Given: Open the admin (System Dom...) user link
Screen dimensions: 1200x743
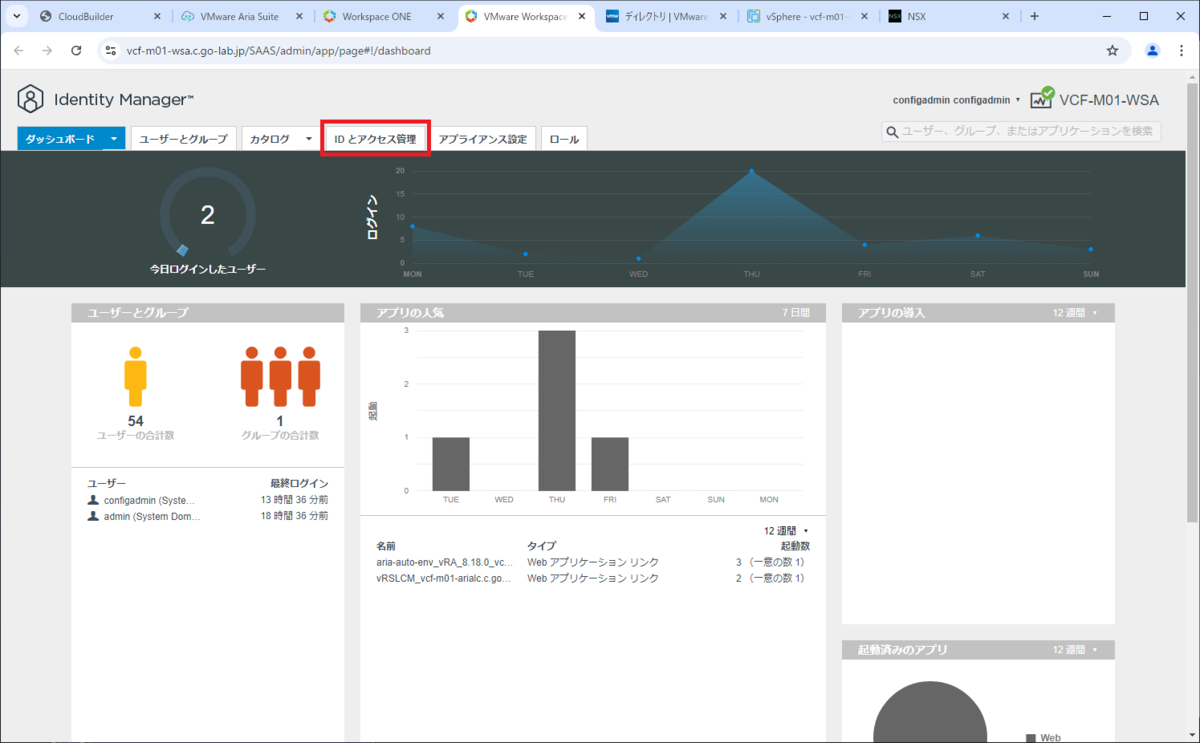Looking at the screenshot, I should pos(152,516).
